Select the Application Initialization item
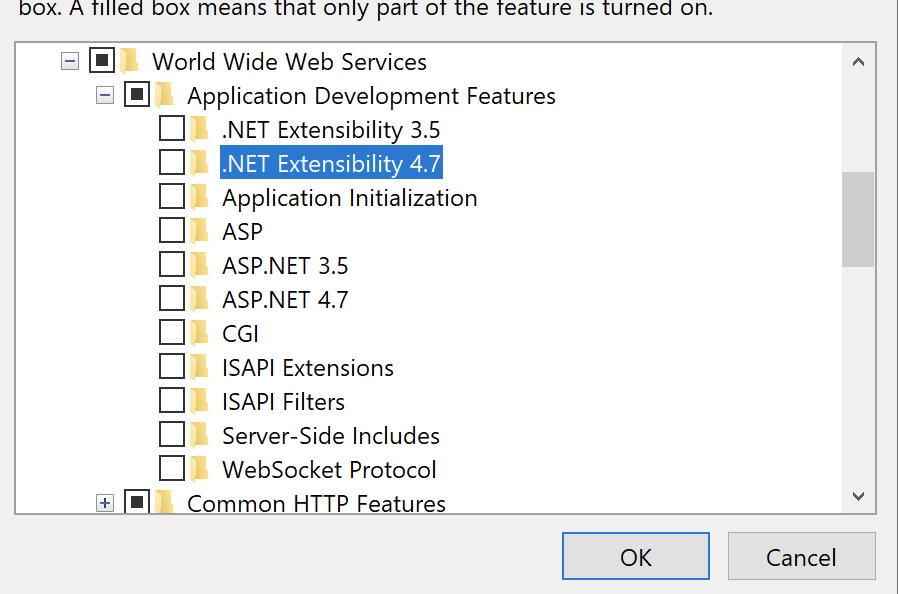 point(349,198)
